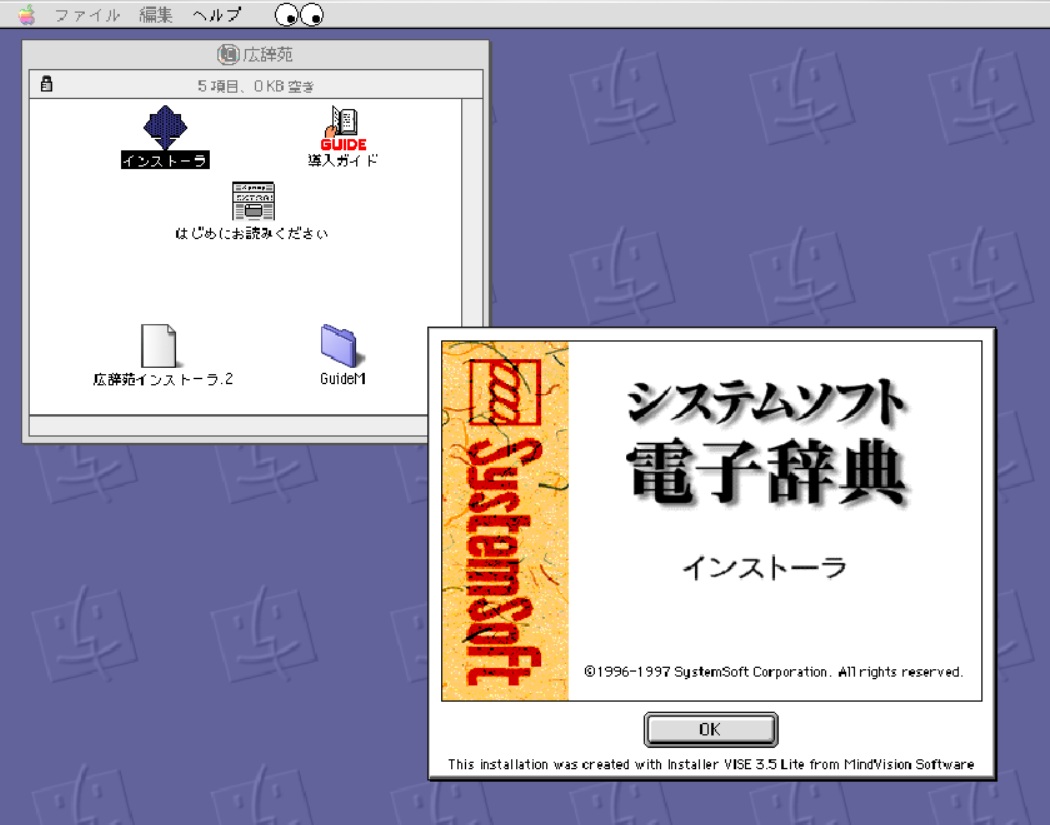This screenshot has height=825, width=1050.
Task: Select the インストーラ installer icon
Action: tap(165, 127)
